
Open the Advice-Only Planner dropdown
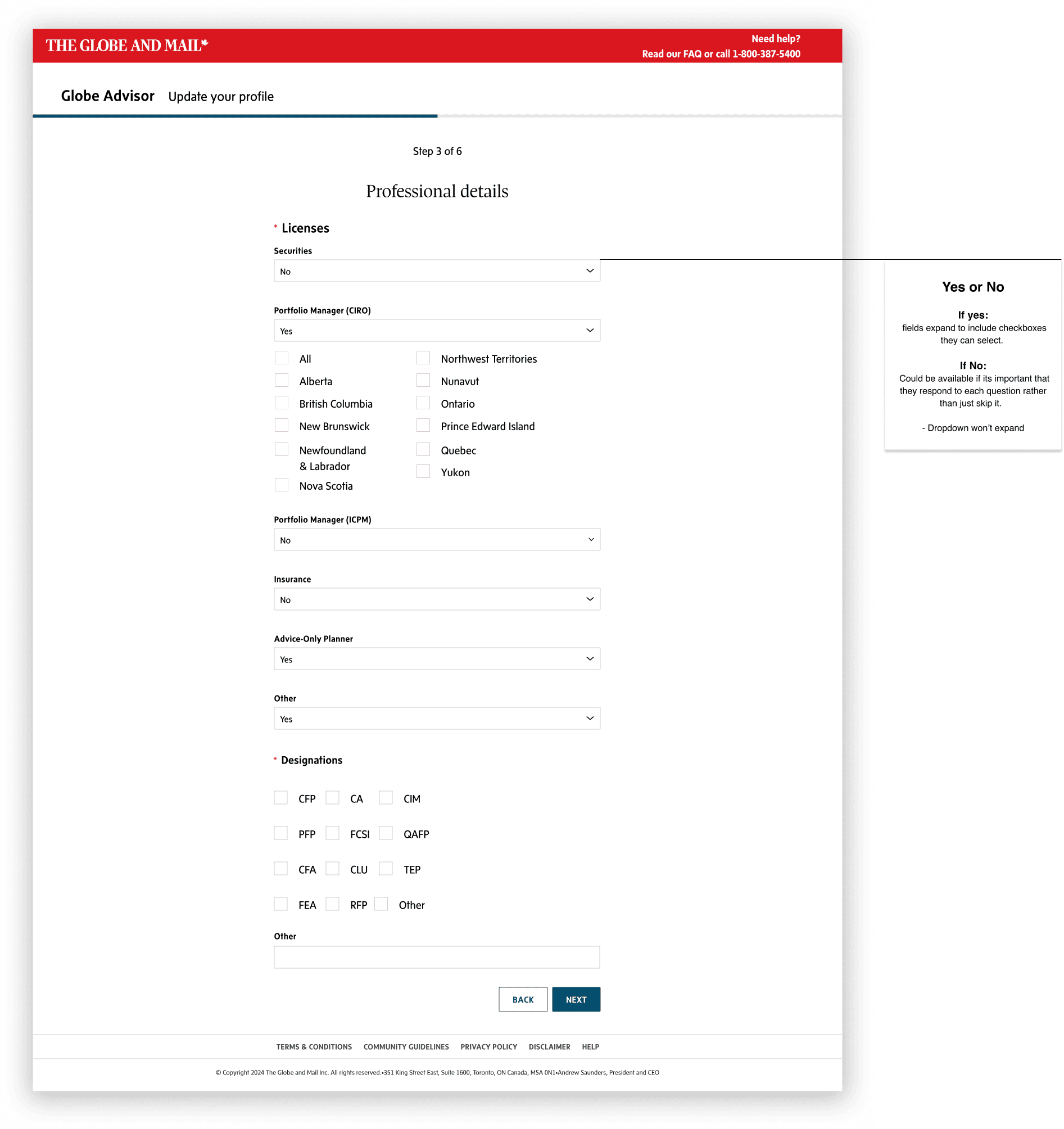click(x=436, y=659)
